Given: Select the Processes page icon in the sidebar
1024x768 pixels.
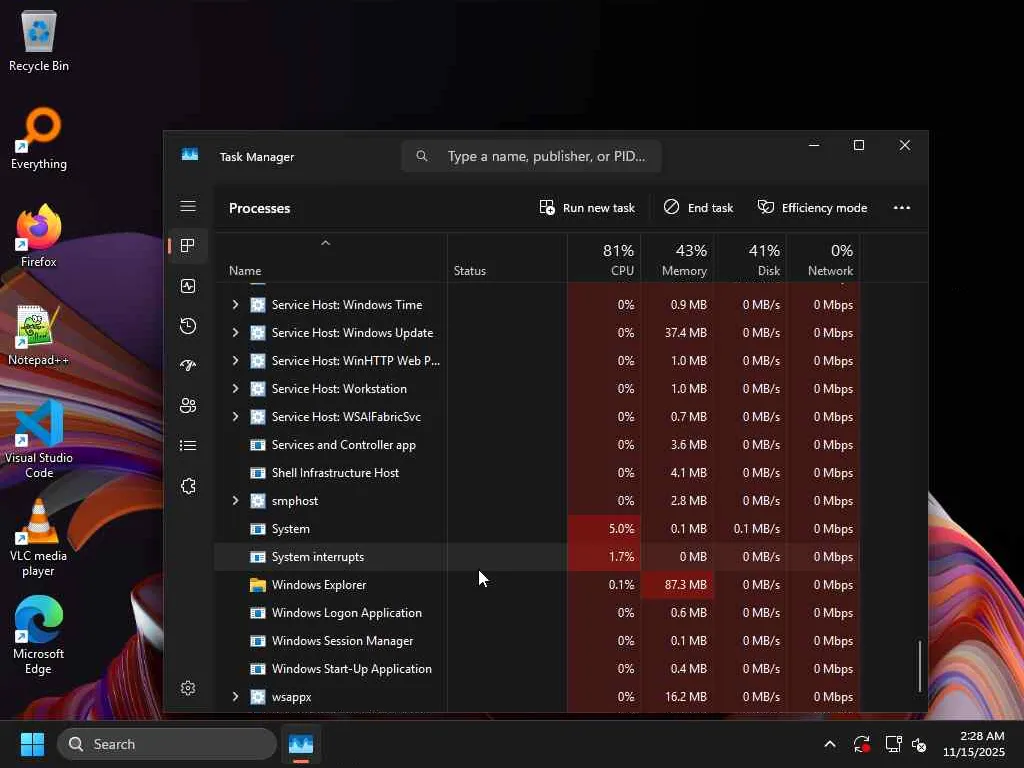Looking at the screenshot, I should pyautogui.click(x=188, y=246).
